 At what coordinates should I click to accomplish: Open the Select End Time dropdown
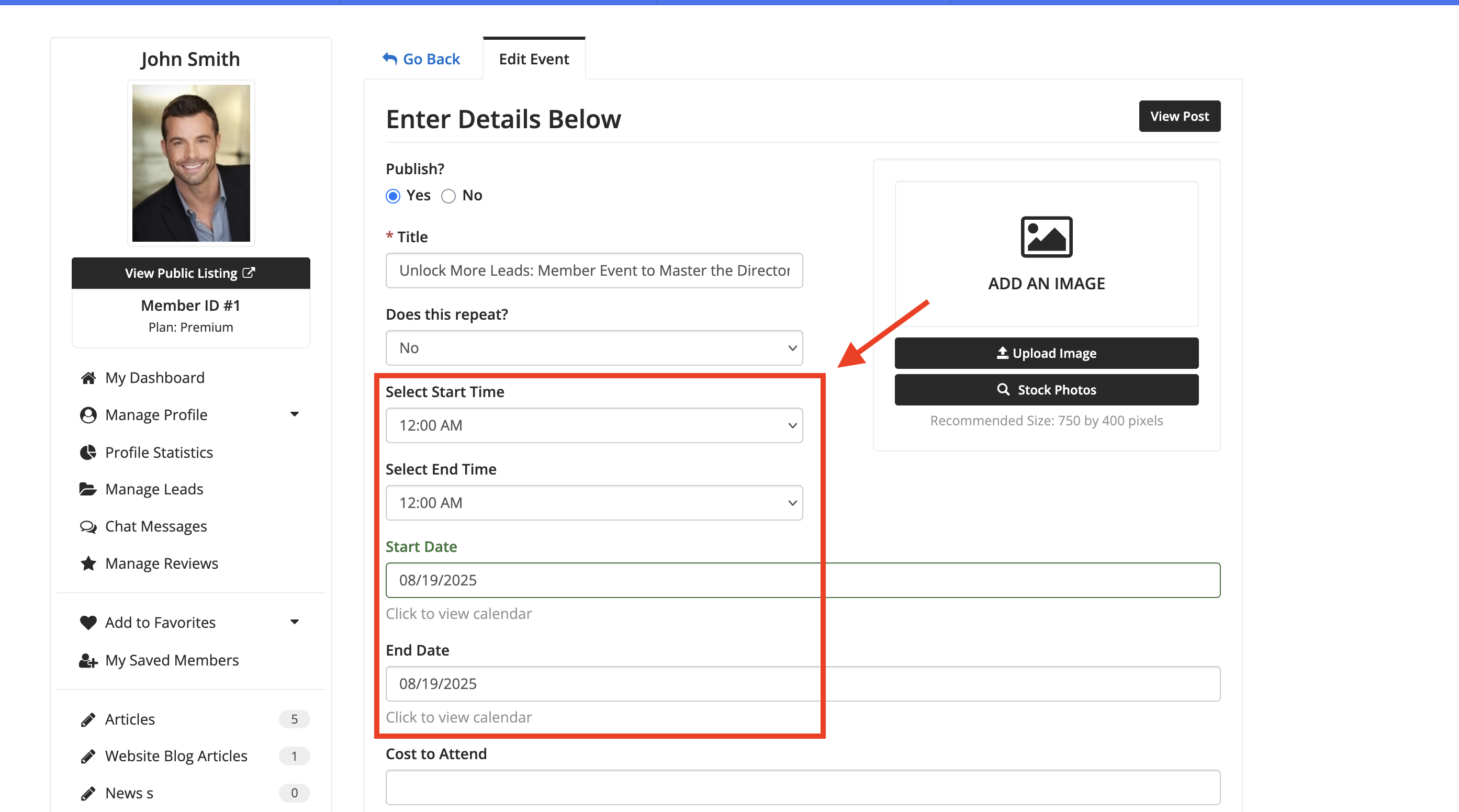[x=593, y=503]
